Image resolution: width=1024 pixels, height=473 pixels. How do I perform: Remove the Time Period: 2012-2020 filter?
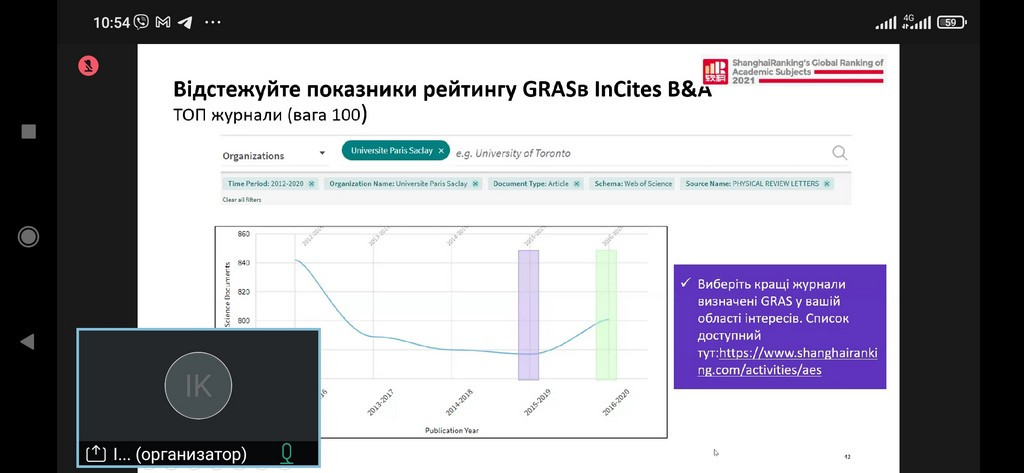pos(312,184)
